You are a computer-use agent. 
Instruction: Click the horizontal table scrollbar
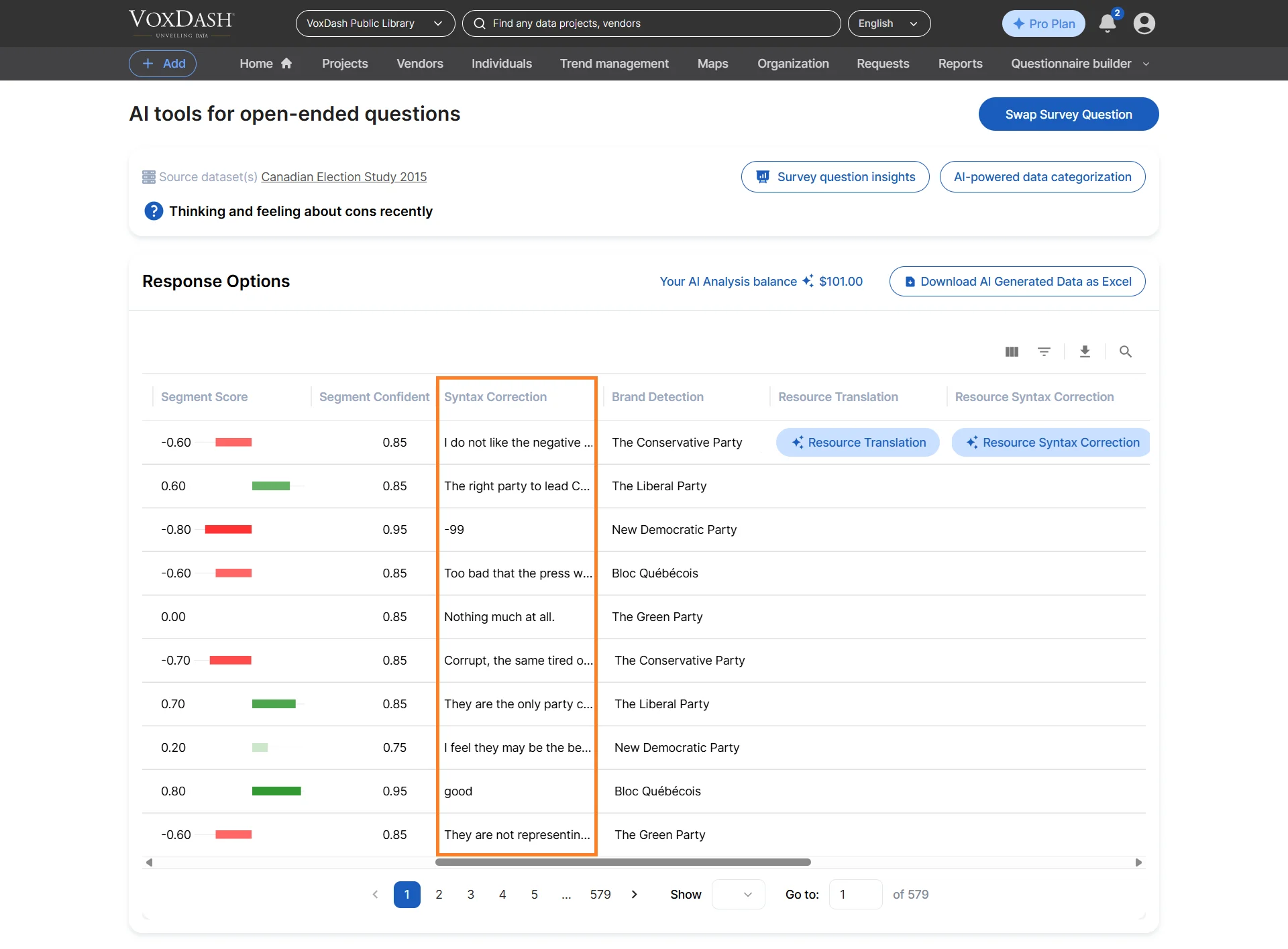623,862
